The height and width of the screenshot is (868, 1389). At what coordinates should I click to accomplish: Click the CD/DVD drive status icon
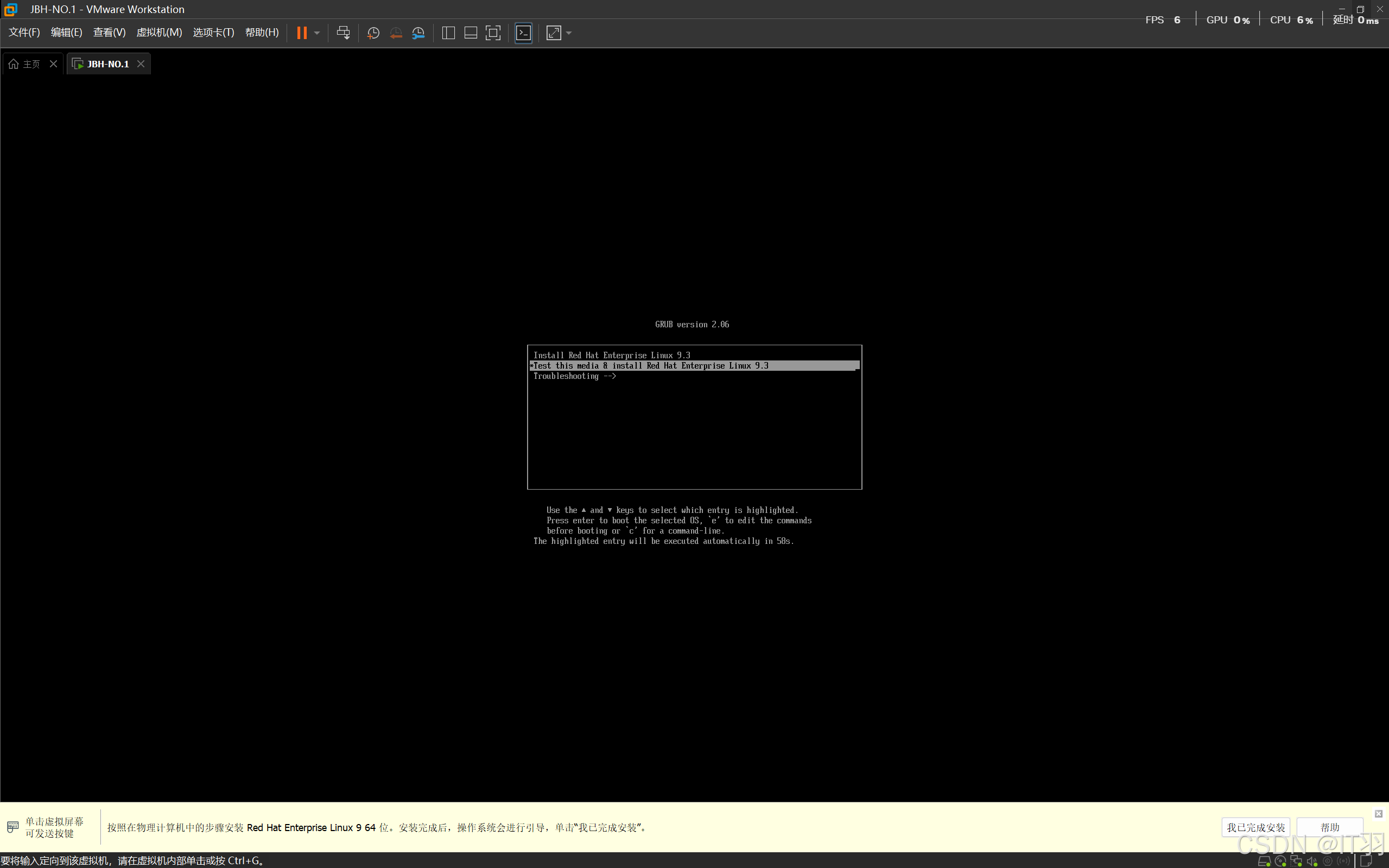click(1280, 861)
